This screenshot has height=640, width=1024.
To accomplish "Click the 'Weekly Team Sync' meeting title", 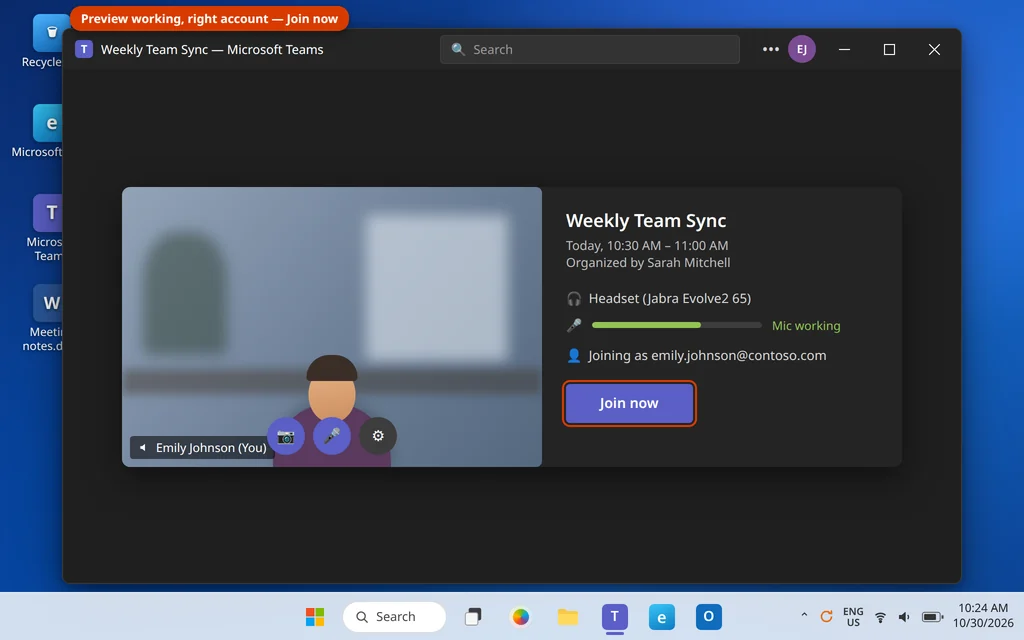I will pyautogui.click(x=645, y=221).
